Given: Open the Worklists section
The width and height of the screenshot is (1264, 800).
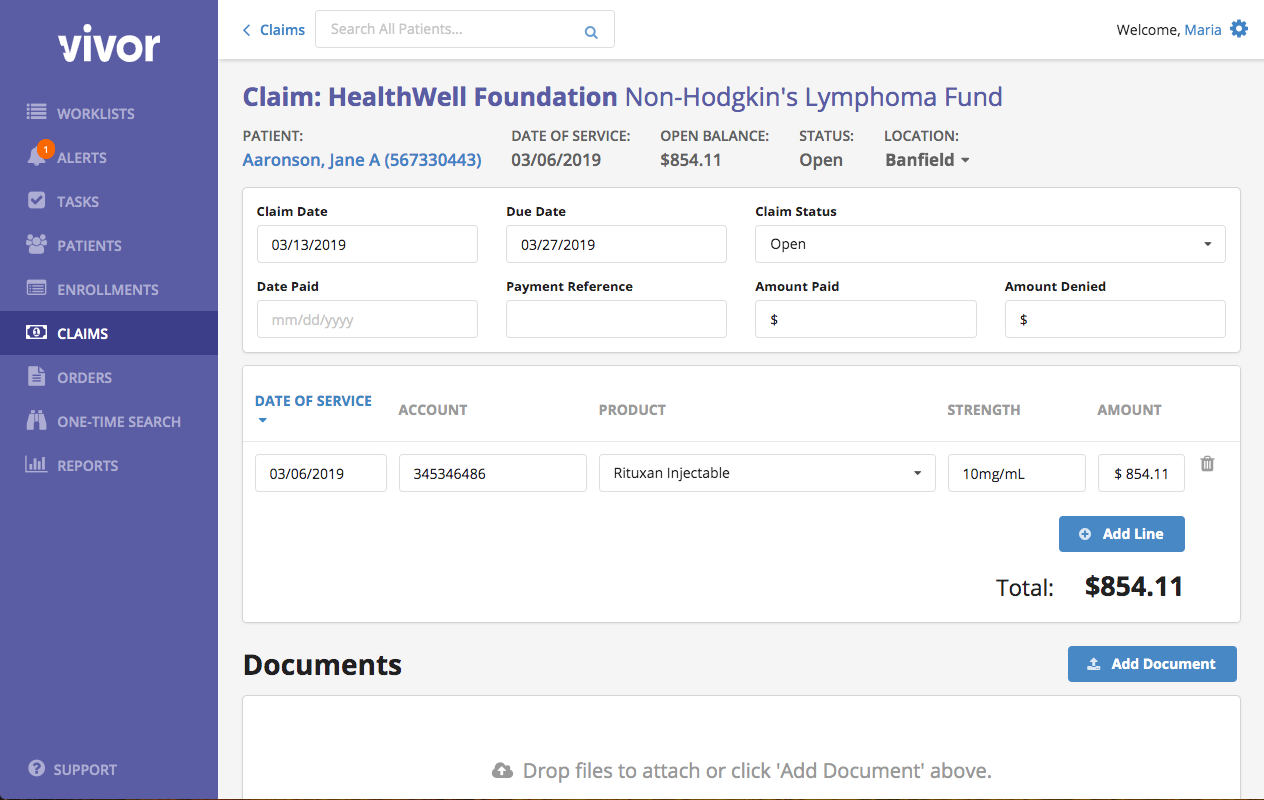Looking at the screenshot, I should [x=109, y=113].
